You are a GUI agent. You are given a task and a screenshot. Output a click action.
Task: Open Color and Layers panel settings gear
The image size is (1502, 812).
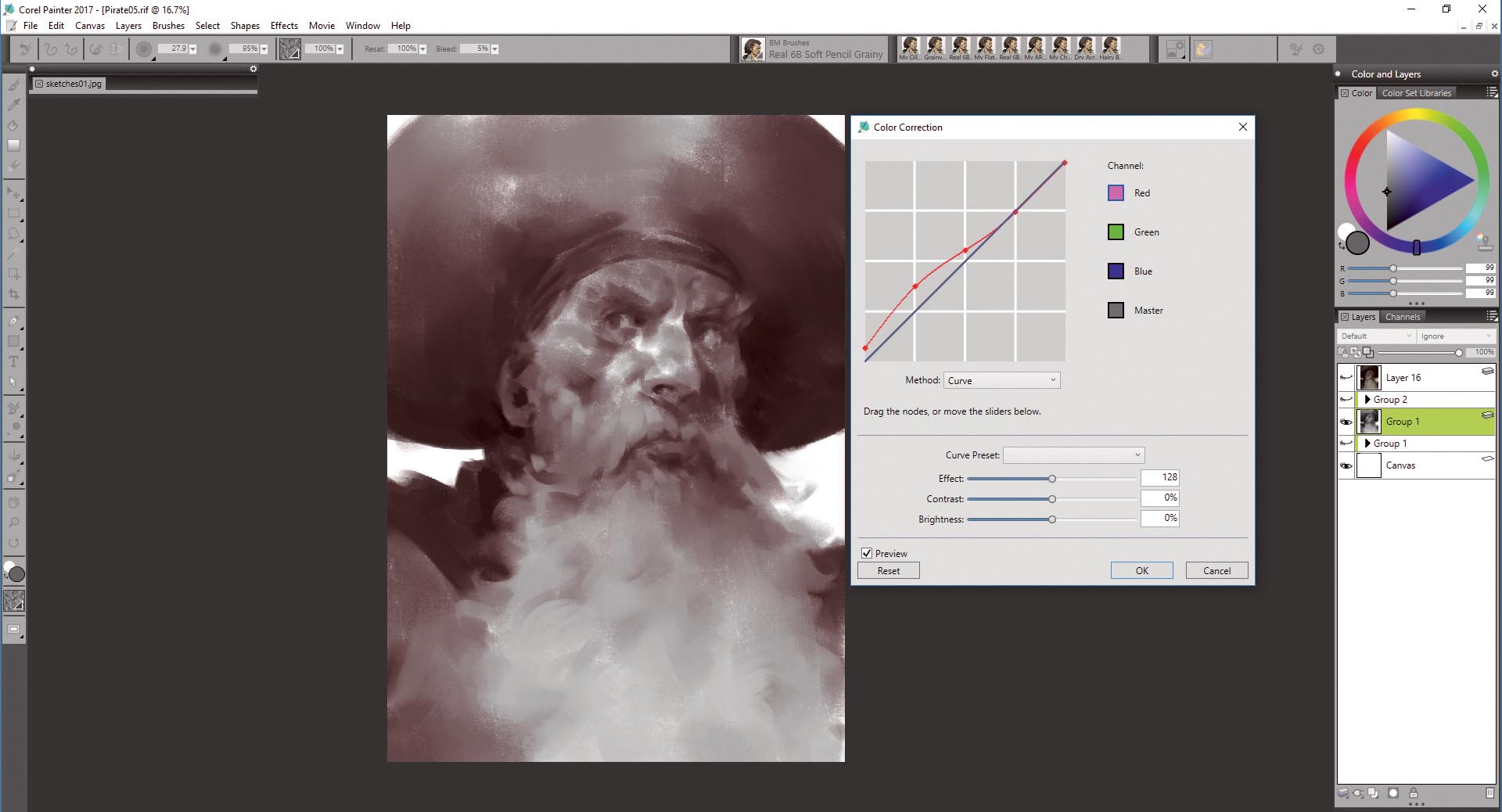pyautogui.click(x=1494, y=74)
